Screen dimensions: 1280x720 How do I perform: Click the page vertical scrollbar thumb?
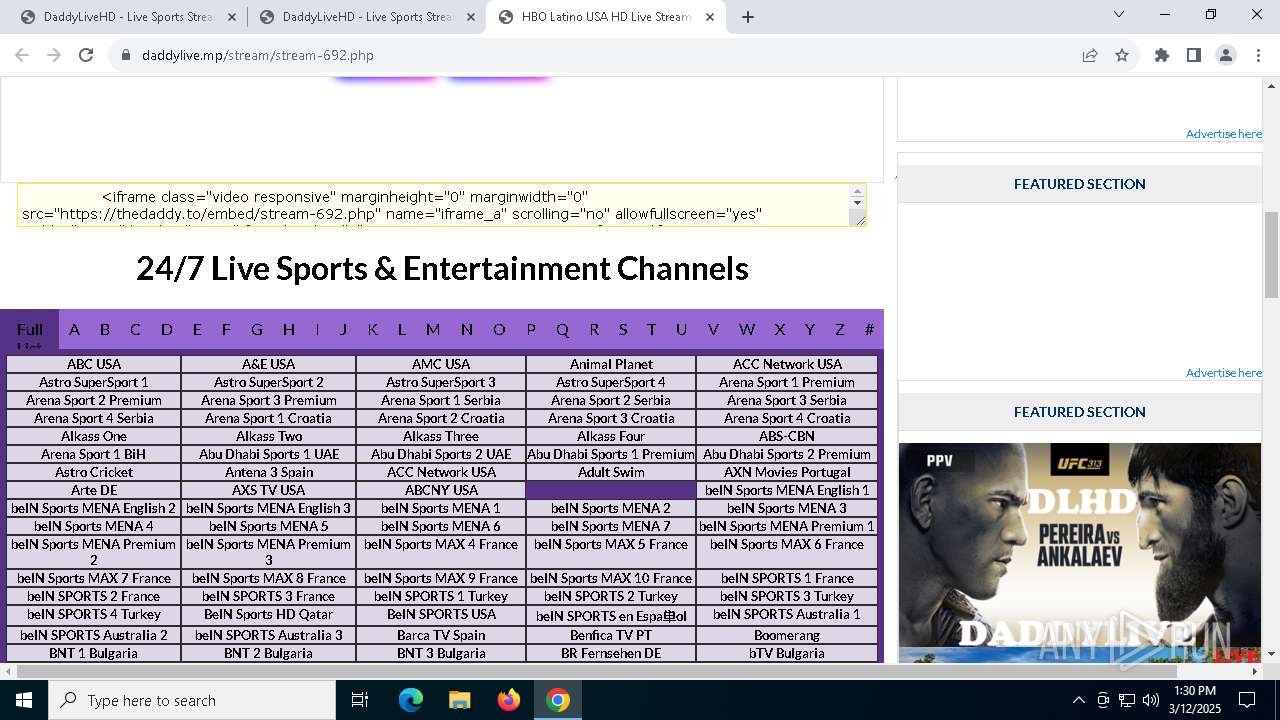coord(1271,255)
